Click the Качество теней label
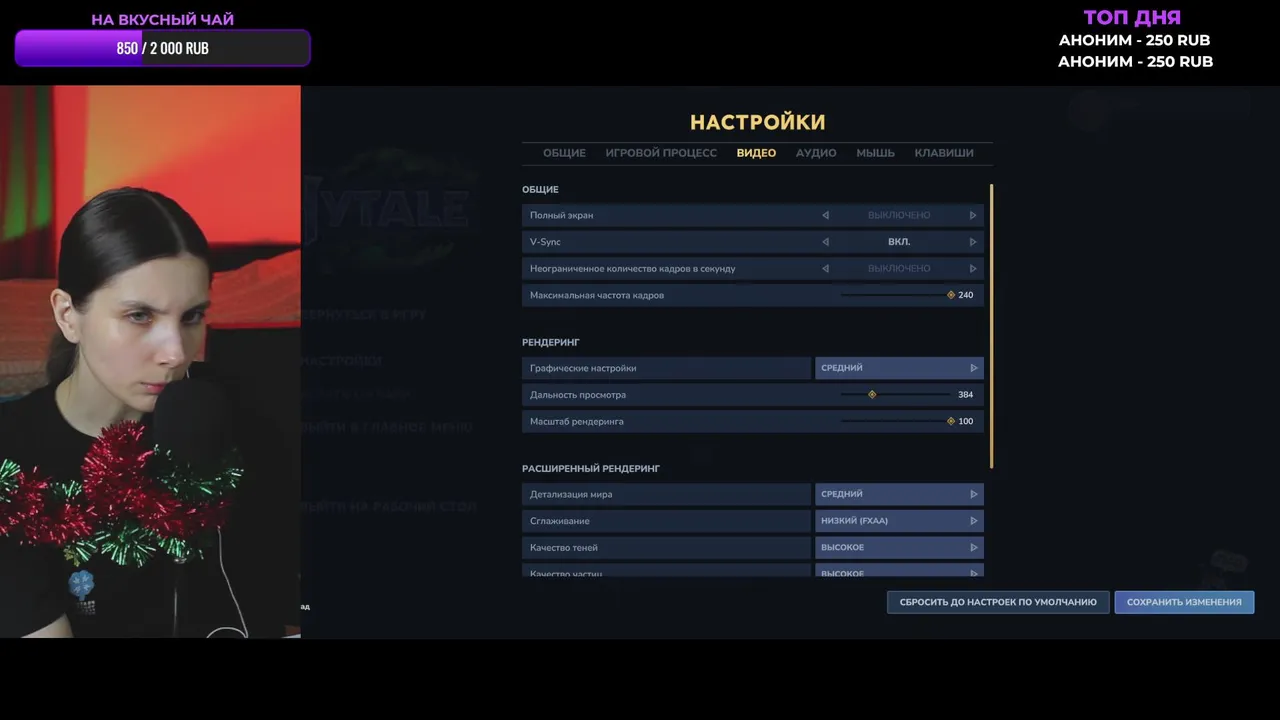The height and width of the screenshot is (720, 1280). (566, 547)
